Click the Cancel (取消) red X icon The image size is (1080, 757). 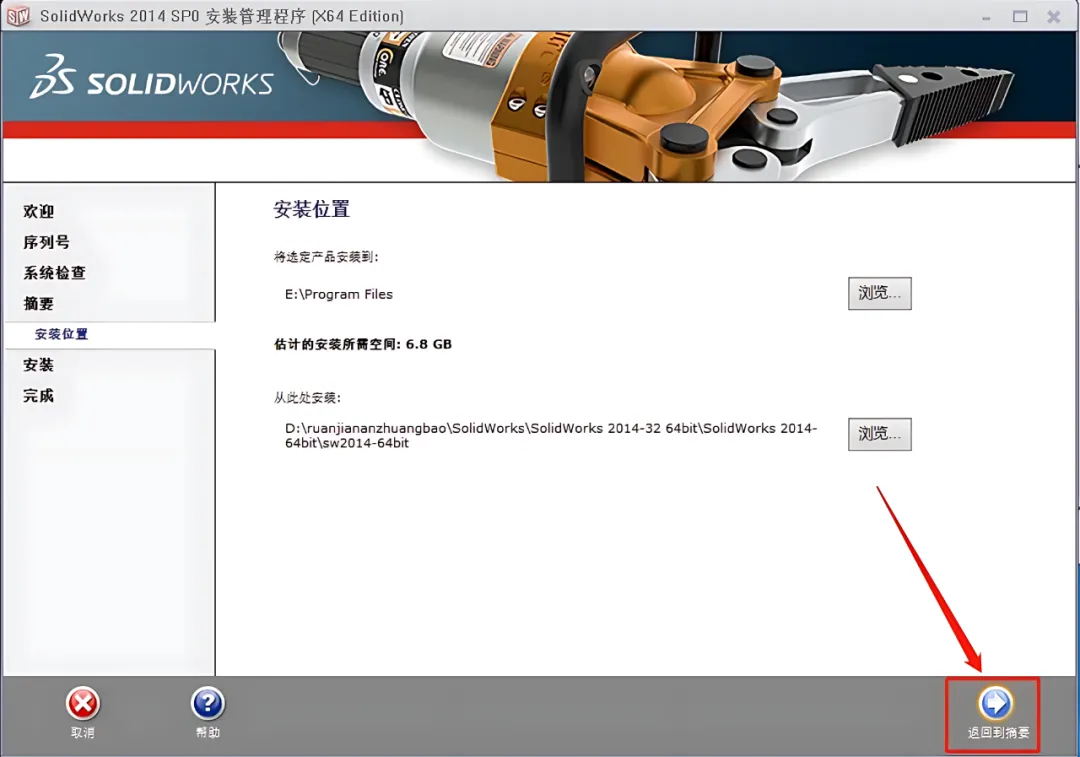click(83, 704)
